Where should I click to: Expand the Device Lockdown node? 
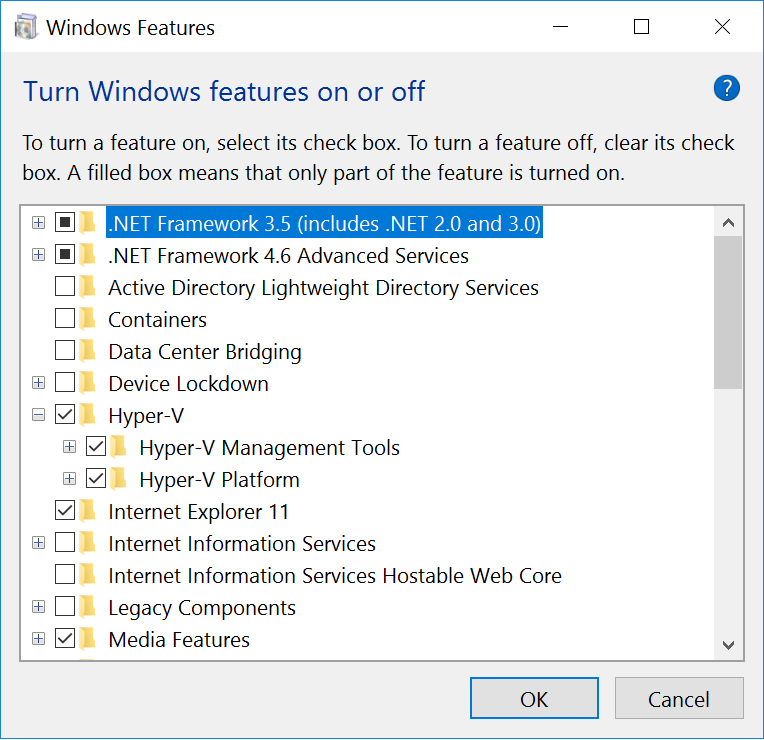(38, 383)
